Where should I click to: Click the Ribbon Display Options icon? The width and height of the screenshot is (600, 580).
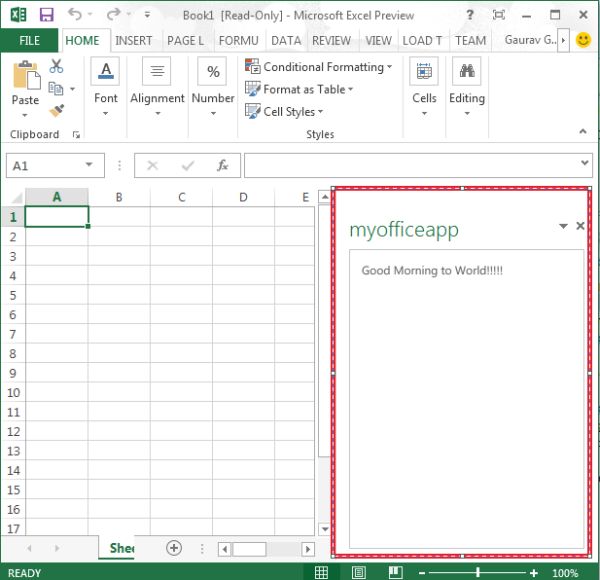(x=499, y=15)
